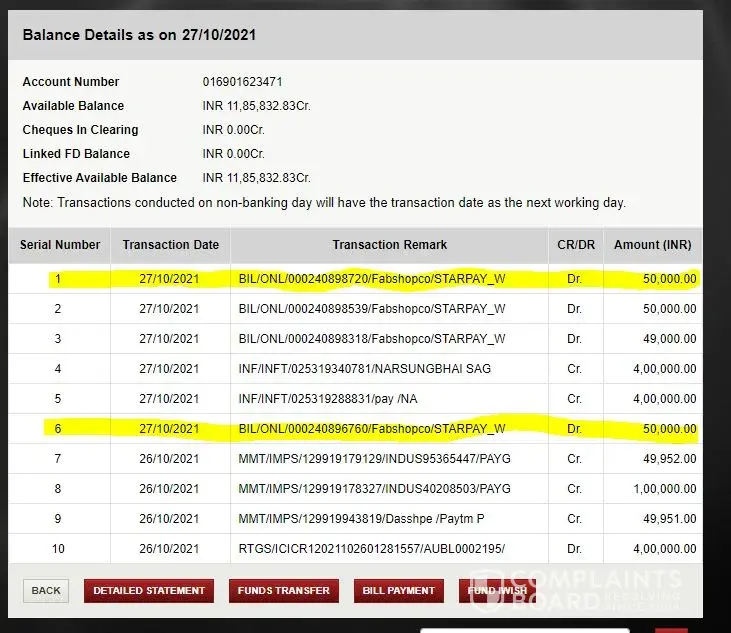
Task: Select transaction remark ending 000240898720/Fabshopco/STARPAY_W
Action: tap(372, 279)
